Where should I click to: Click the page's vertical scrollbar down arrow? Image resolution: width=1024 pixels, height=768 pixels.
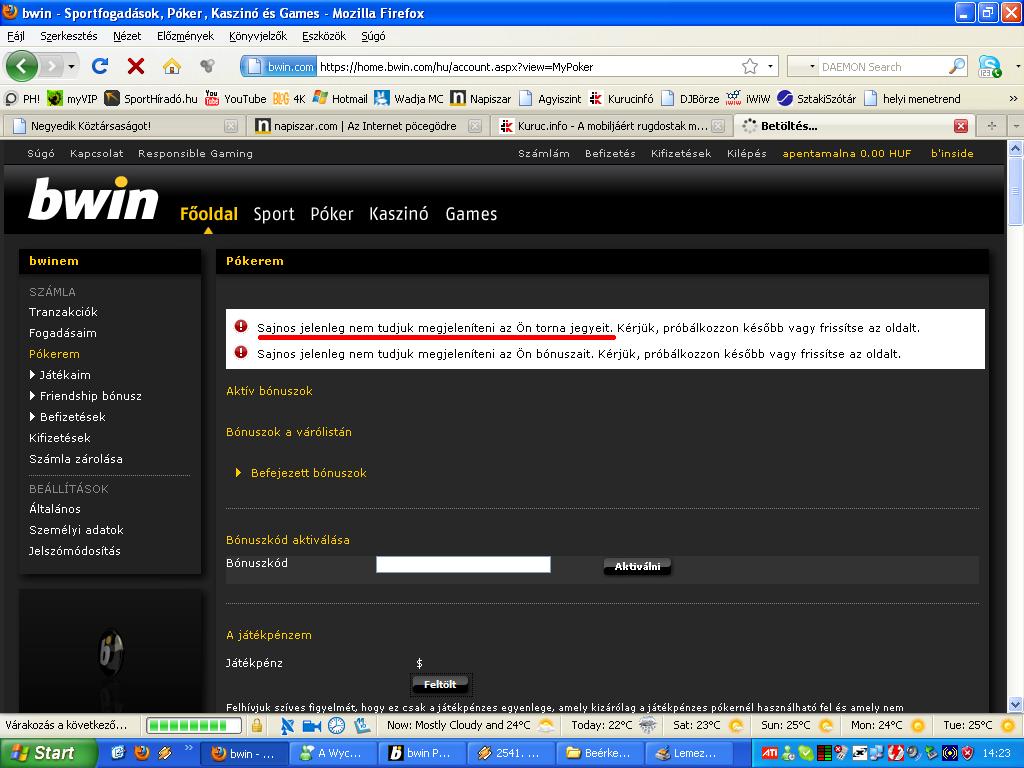pos(1016,705)
